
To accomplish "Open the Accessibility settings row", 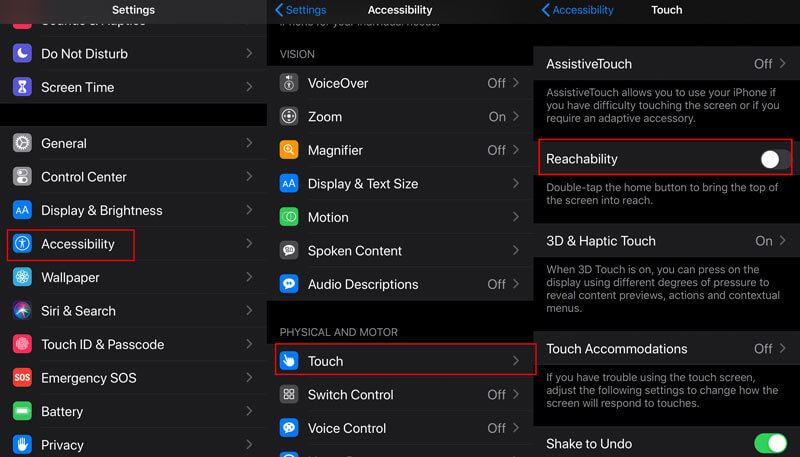I will click(133, 244).
